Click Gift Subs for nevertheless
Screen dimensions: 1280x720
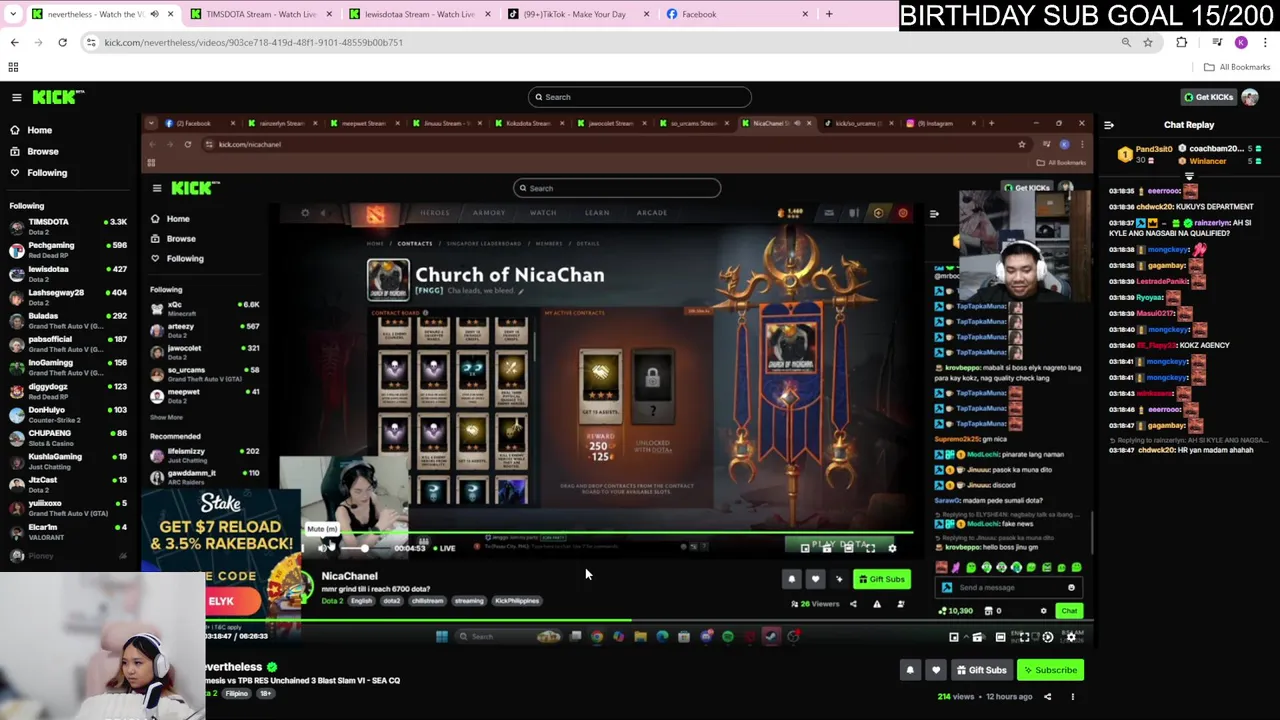(981, 670)
